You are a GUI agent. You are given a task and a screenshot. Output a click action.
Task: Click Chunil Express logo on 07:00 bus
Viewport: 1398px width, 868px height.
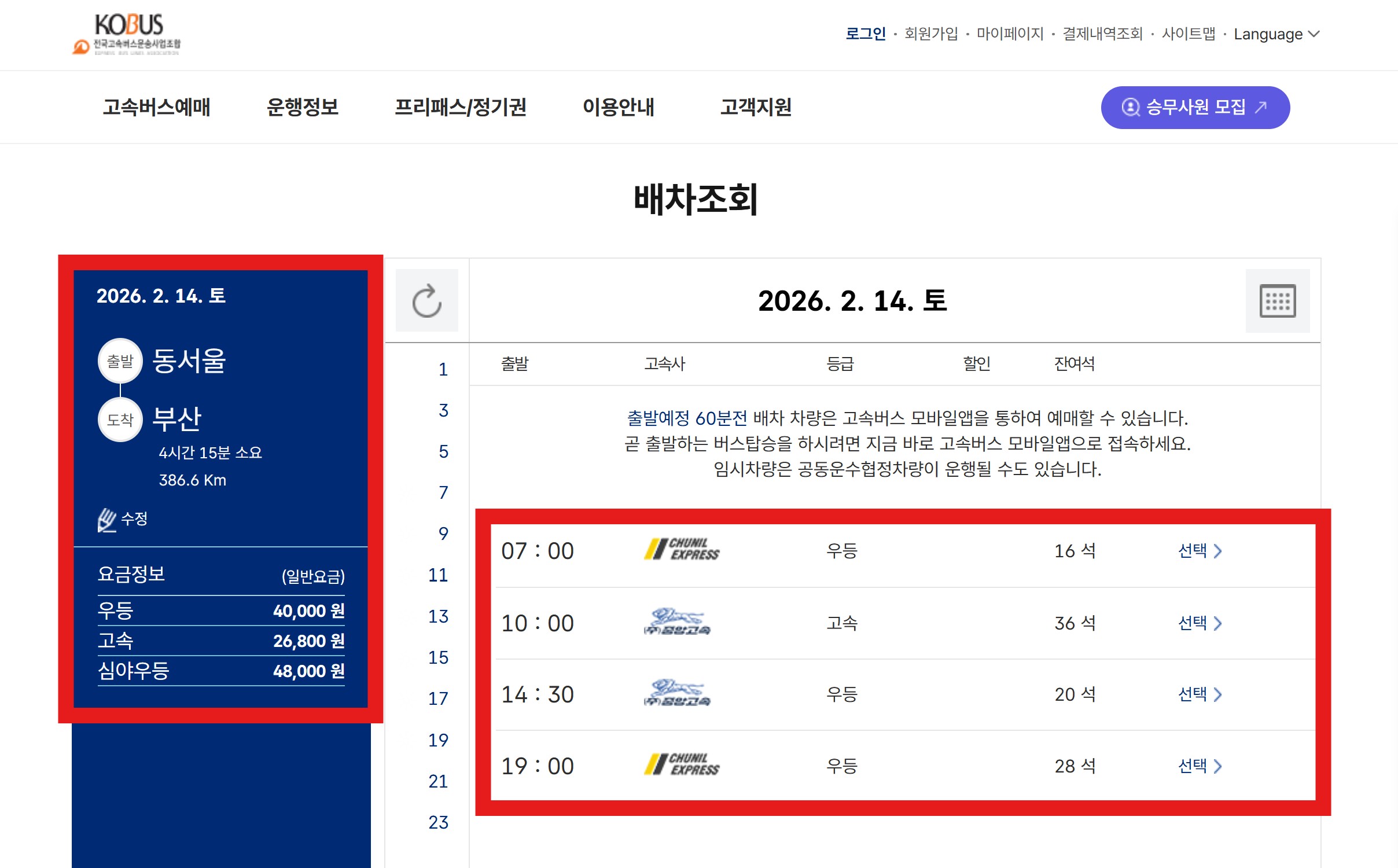pyautogui.click(x=682, y=550)
